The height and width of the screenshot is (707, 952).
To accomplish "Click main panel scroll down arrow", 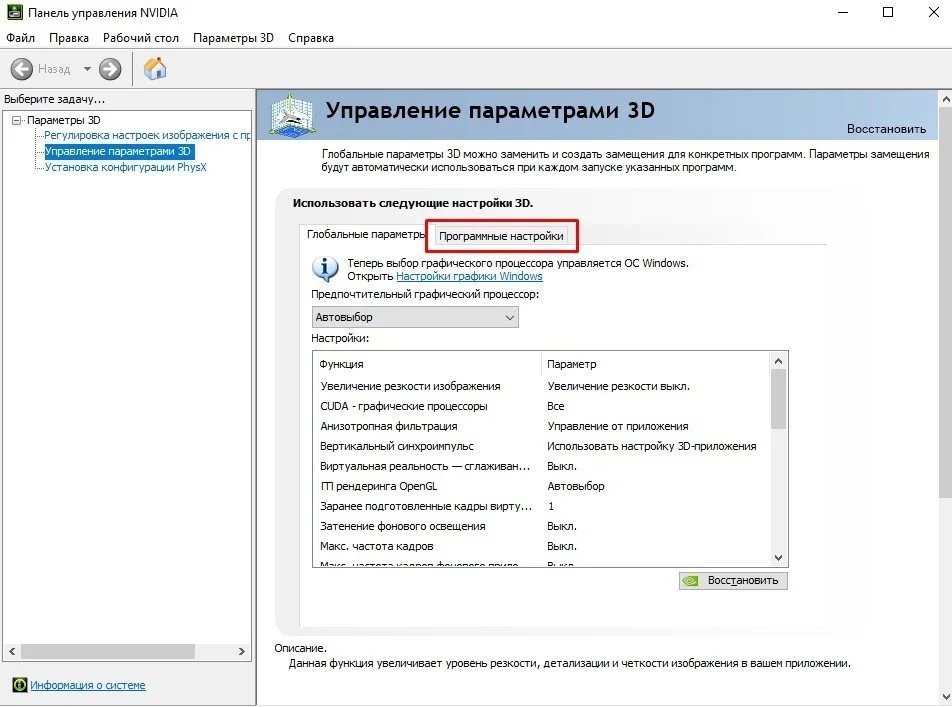I will (945, 697).
